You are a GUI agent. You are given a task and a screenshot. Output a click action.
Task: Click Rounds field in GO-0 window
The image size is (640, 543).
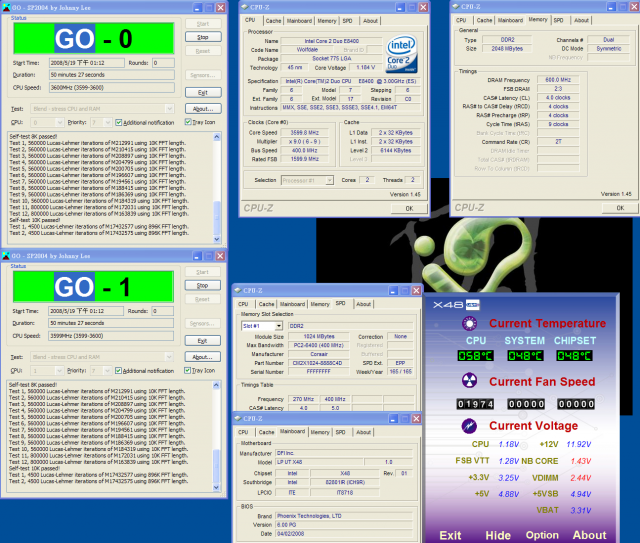163,63
